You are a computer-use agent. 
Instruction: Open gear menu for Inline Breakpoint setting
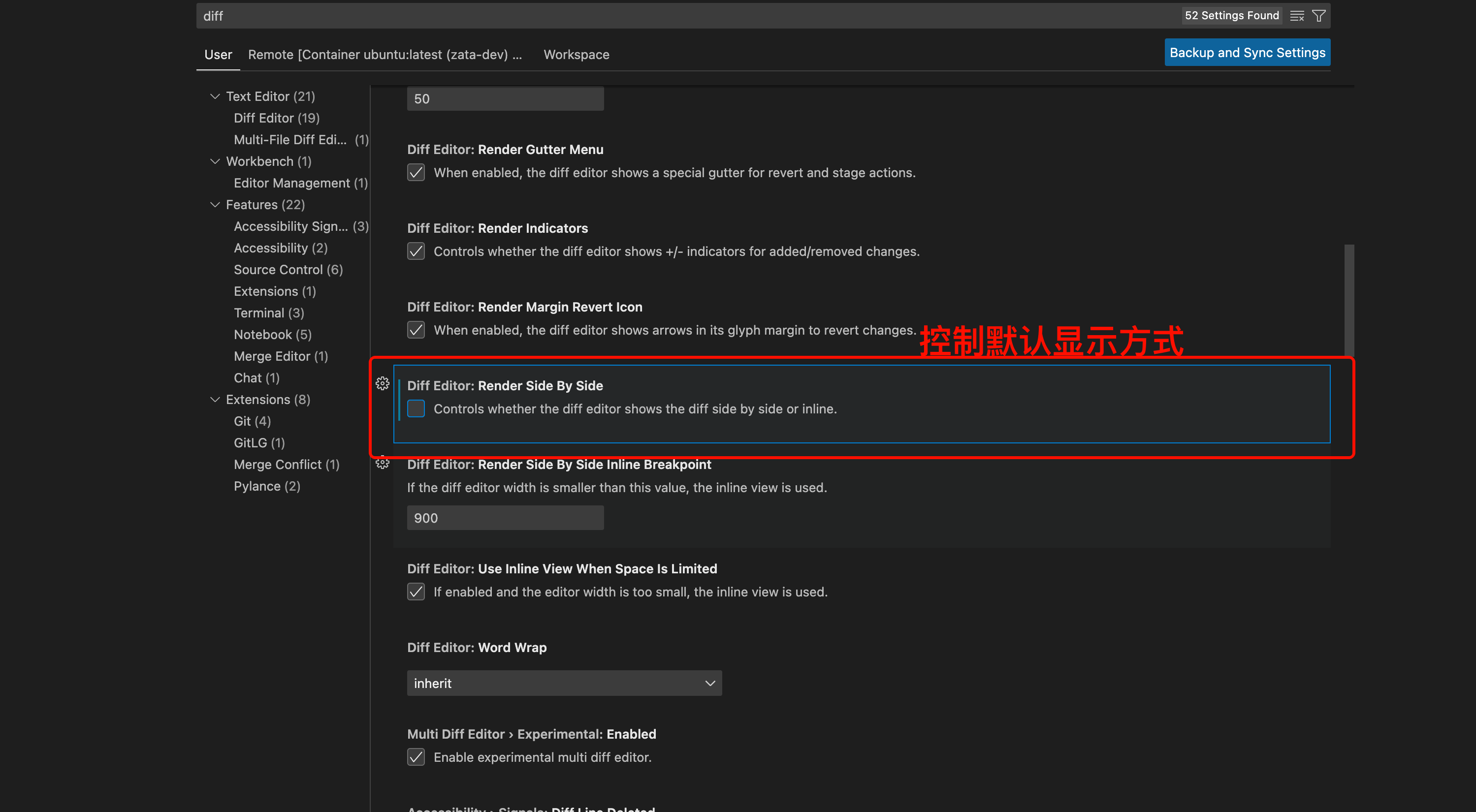(382, 463)
